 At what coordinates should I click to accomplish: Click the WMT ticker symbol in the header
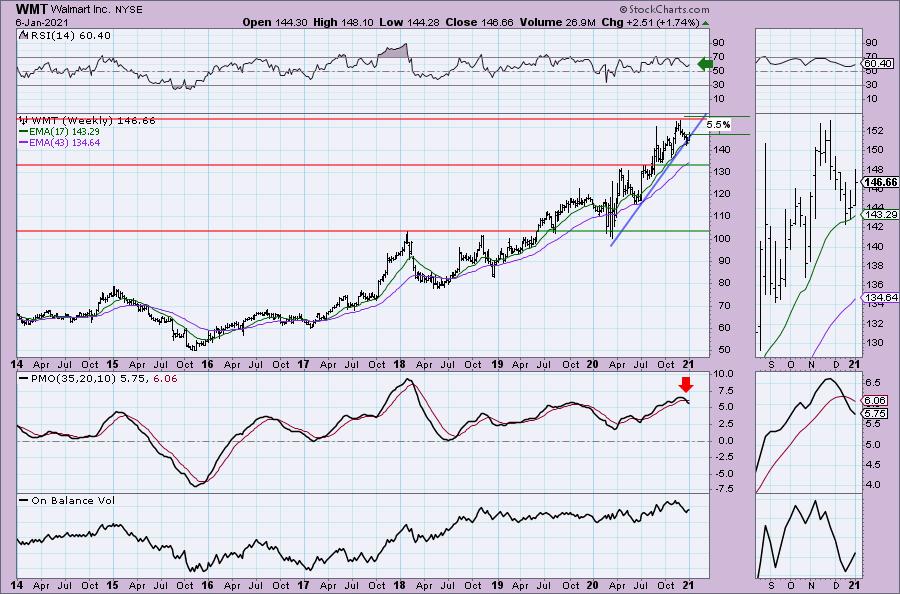[32, 9]
